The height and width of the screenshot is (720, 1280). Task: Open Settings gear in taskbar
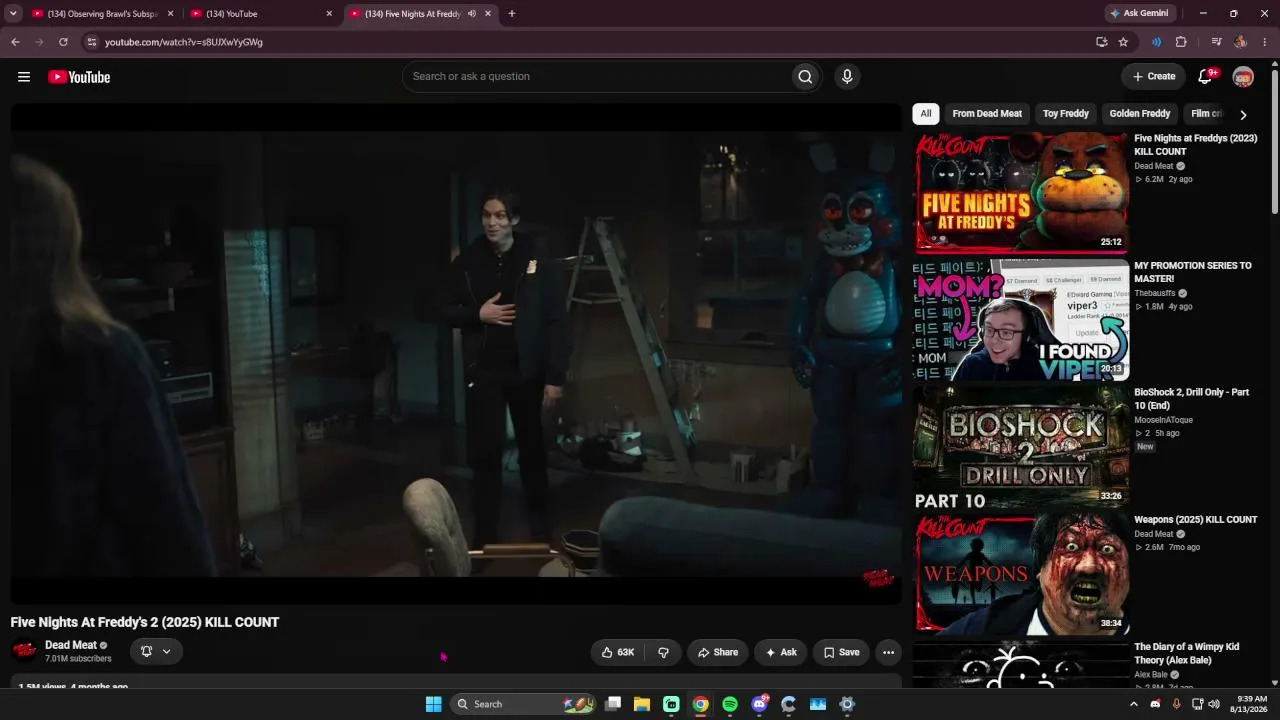pyautogui.click(x=847, y=704)
